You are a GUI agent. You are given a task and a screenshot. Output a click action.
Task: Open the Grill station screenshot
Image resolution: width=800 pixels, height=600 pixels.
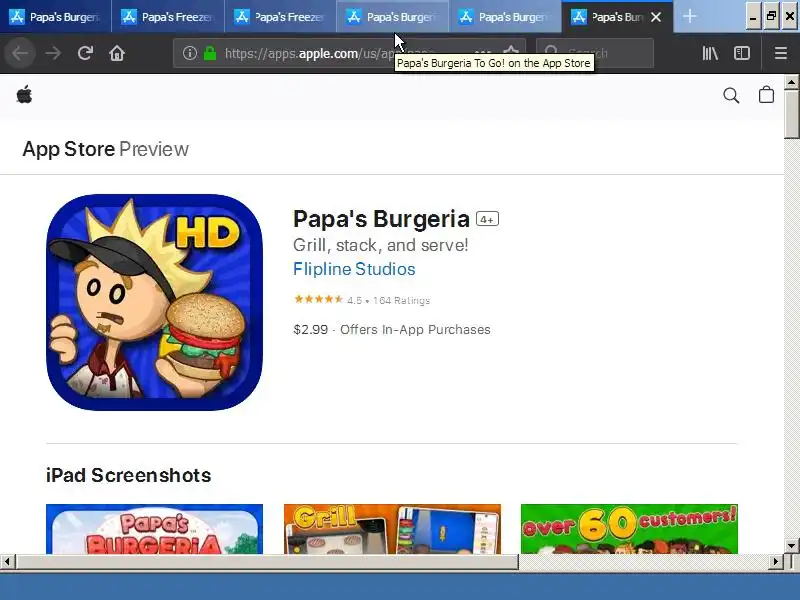tap(392, 529)
